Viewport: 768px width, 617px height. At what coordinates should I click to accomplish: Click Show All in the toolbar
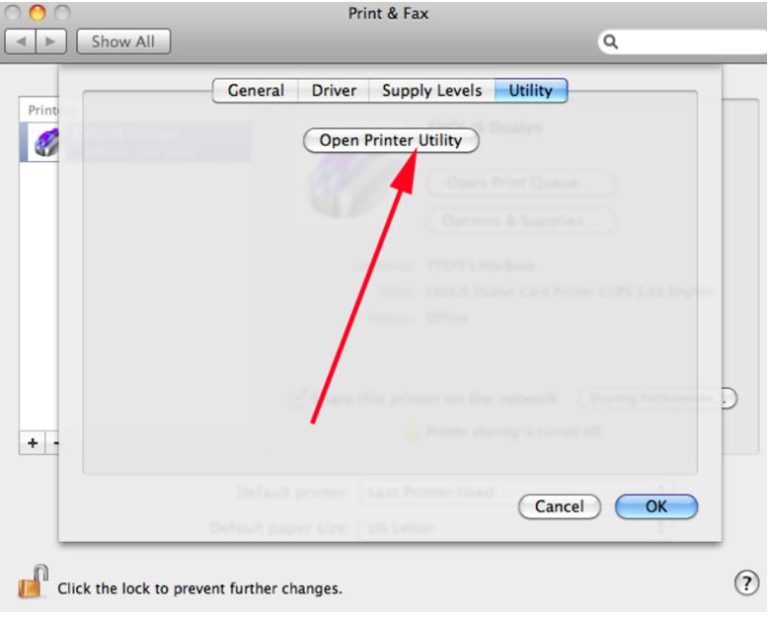123,42
